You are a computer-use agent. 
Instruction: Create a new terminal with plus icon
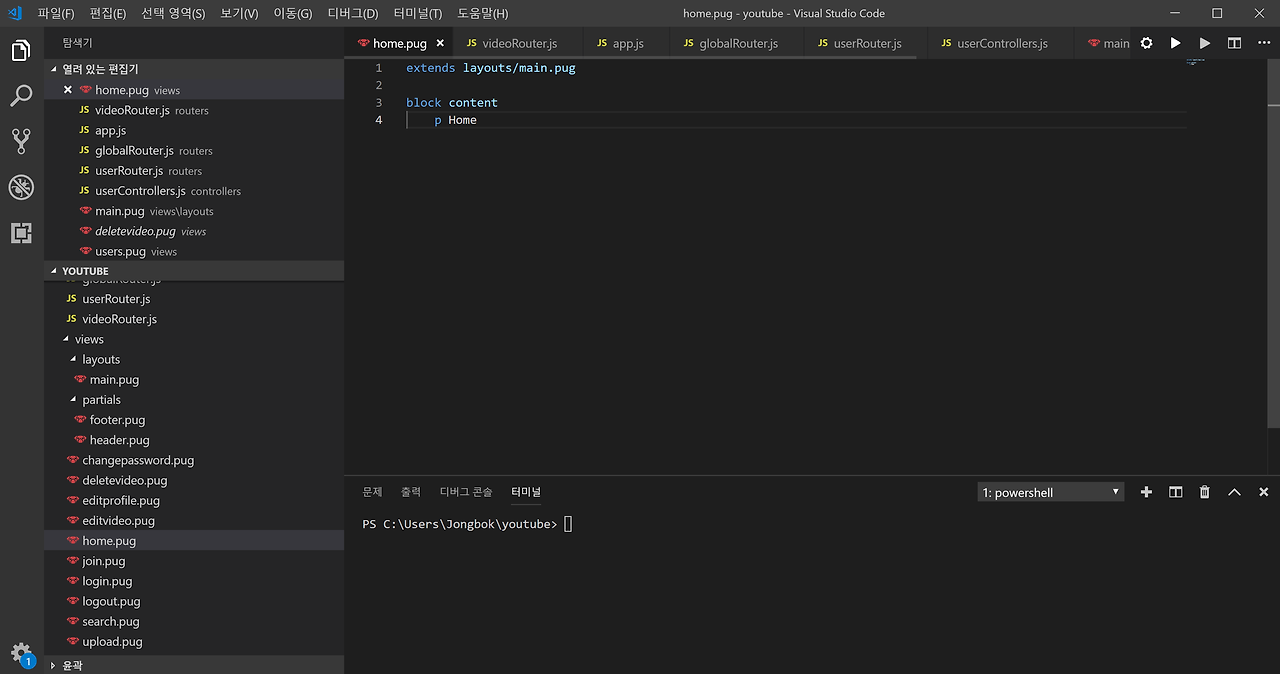click(x=1146, y=492)
